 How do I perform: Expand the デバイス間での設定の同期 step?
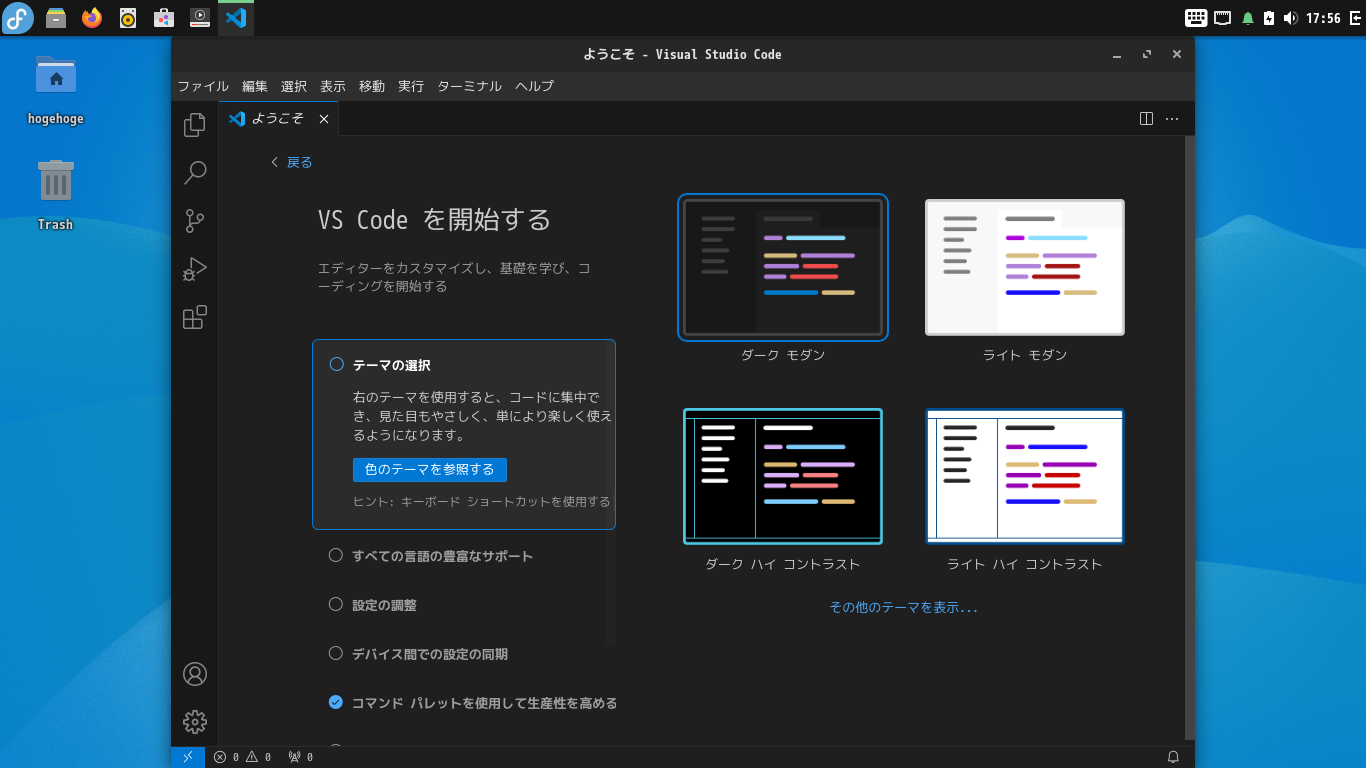(x=430, y=654)
